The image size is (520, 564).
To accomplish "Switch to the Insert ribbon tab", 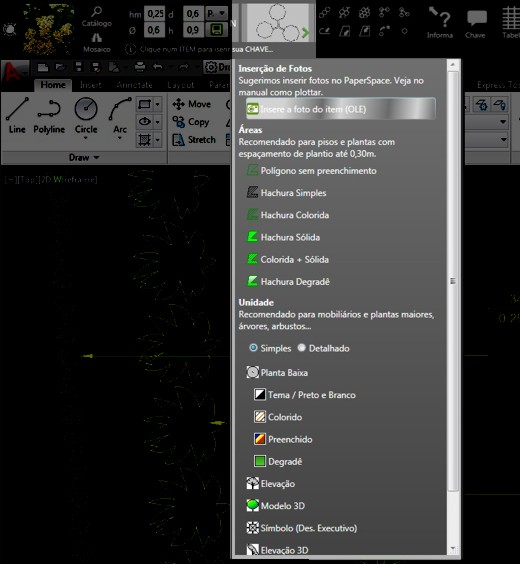I will tap(90, 85).
